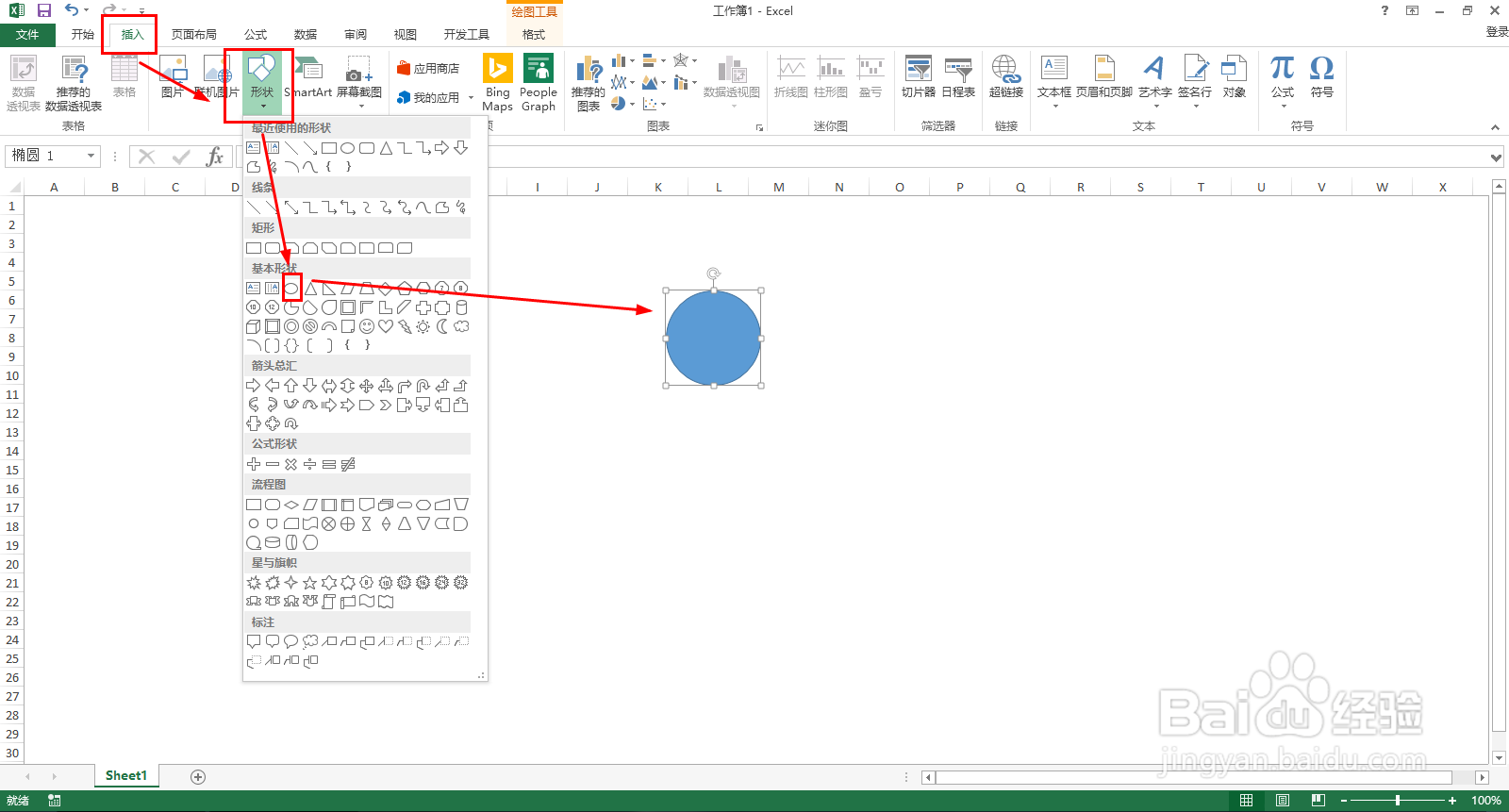Image resolution: width=1509 pixels, height=812 pixels.
Task: Open the 视图 view tab
Action: (x=406, y=34)
